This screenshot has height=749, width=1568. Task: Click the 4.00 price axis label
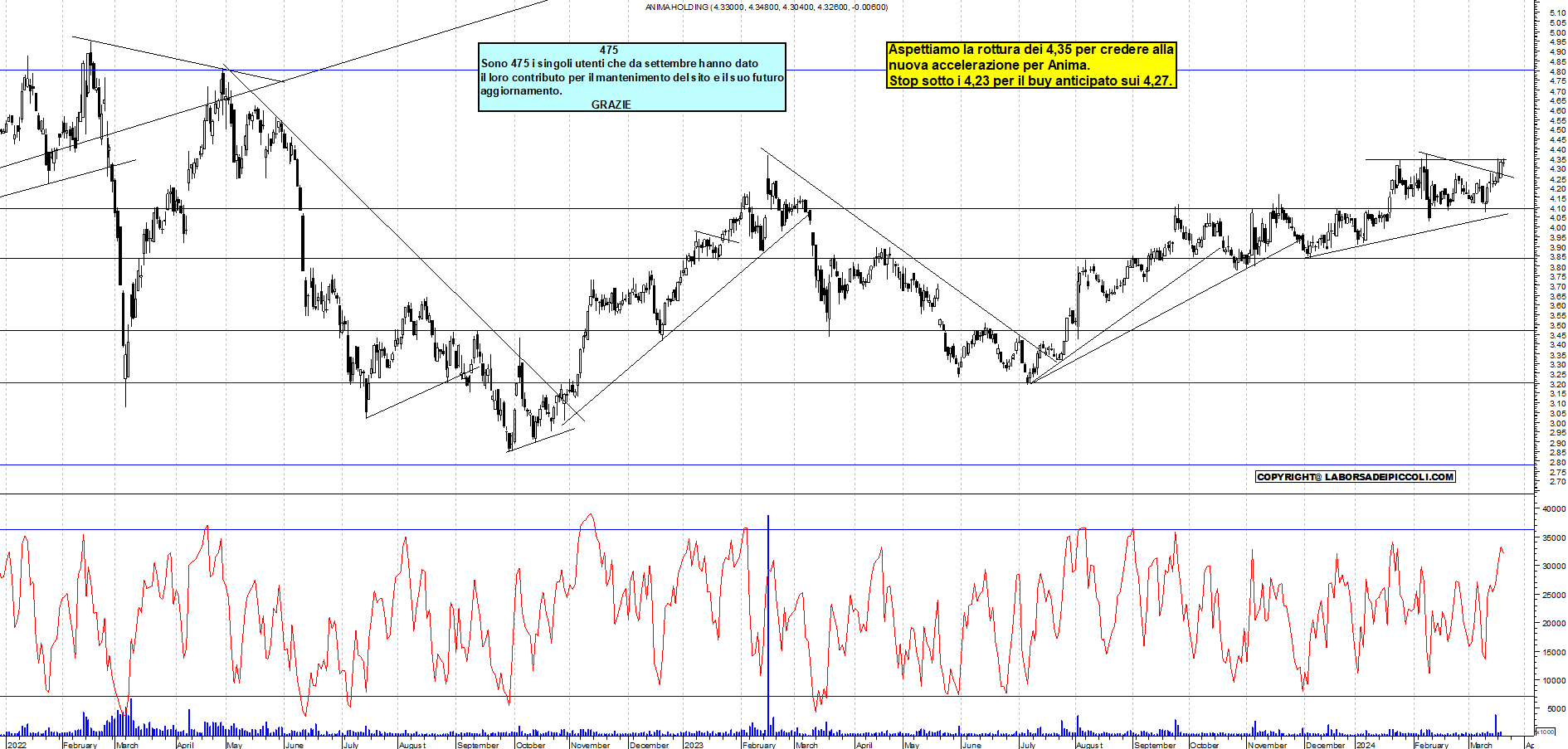pos(1557,228)
